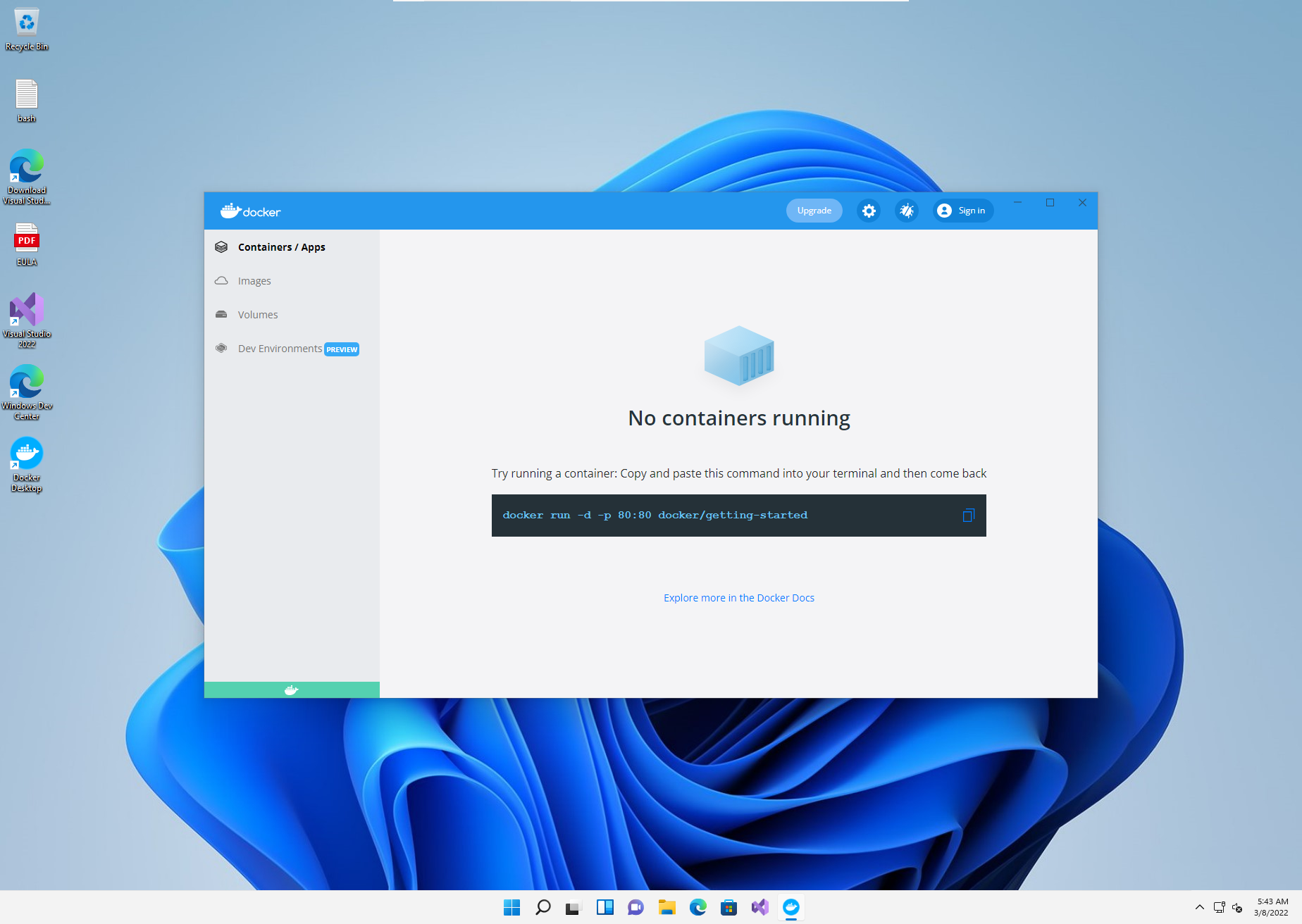The height and width of the screenshot is (924, 1302).
Task: Expand the system tray hidden icons chevron
Action: coord(1199,907)
